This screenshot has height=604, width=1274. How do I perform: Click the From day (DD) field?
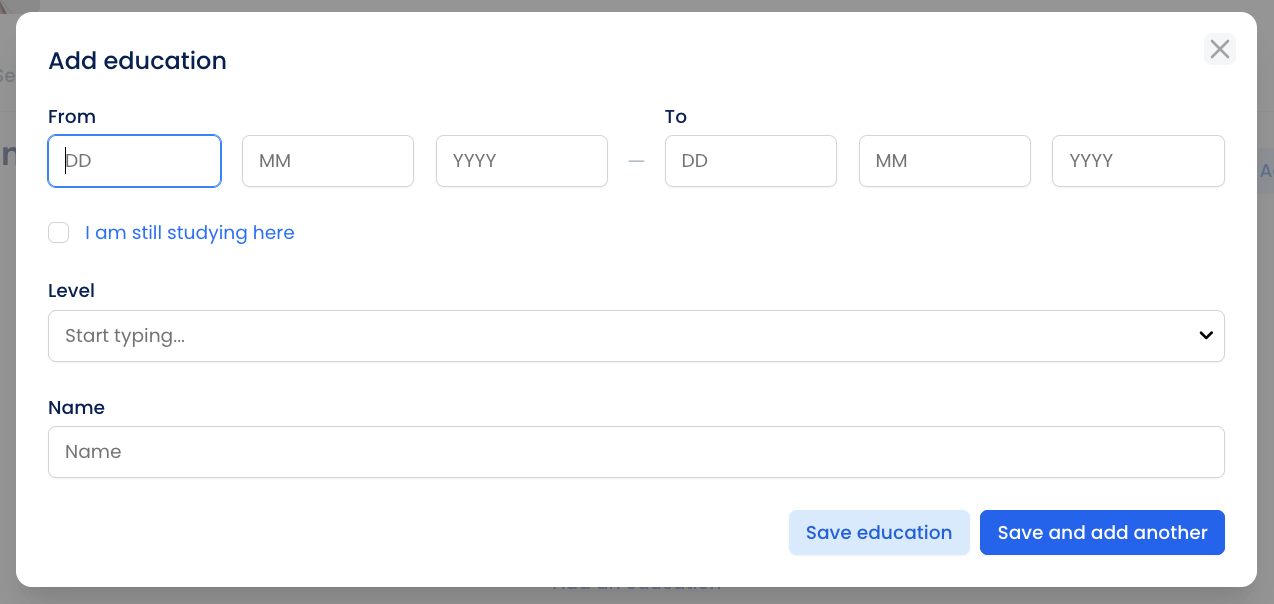[x=134, y=161]
